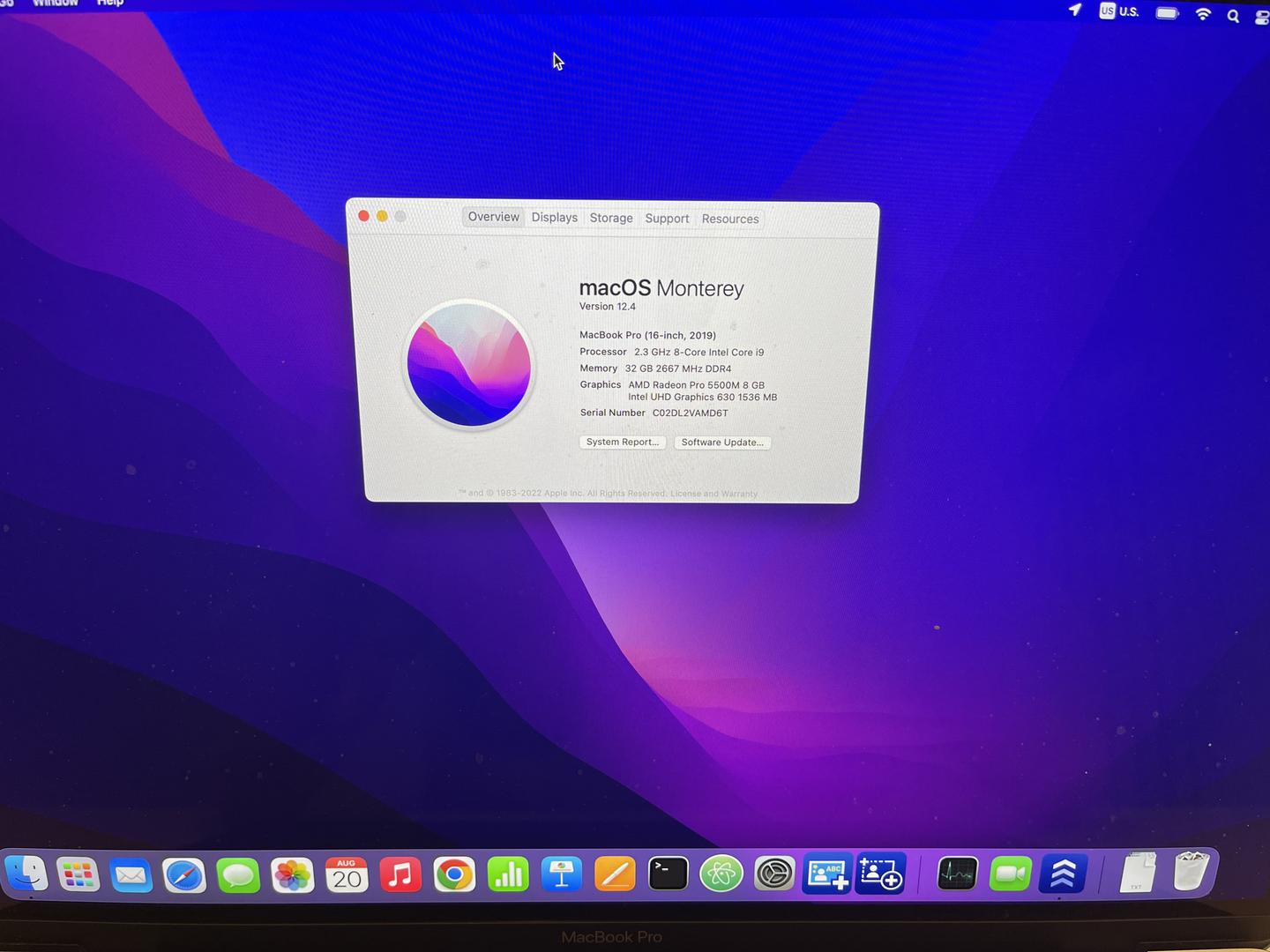Click the macOS Monterey logo image

(x=469, y=364)
